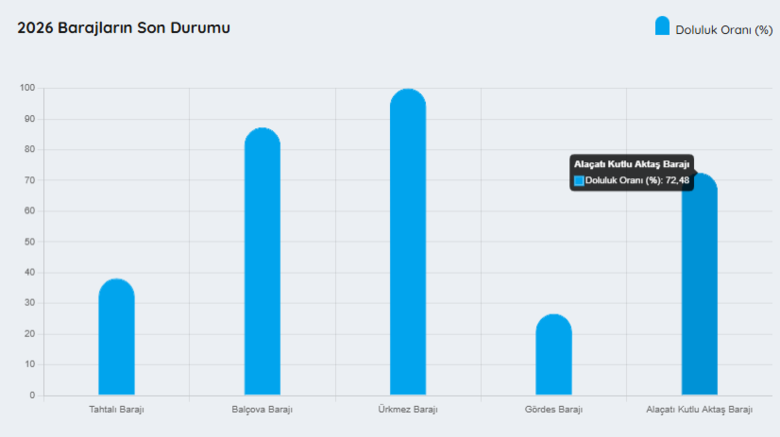780x437 pixels.
Task: Click the tooltip value 72,48 text
Action: [x=677, y=180]
